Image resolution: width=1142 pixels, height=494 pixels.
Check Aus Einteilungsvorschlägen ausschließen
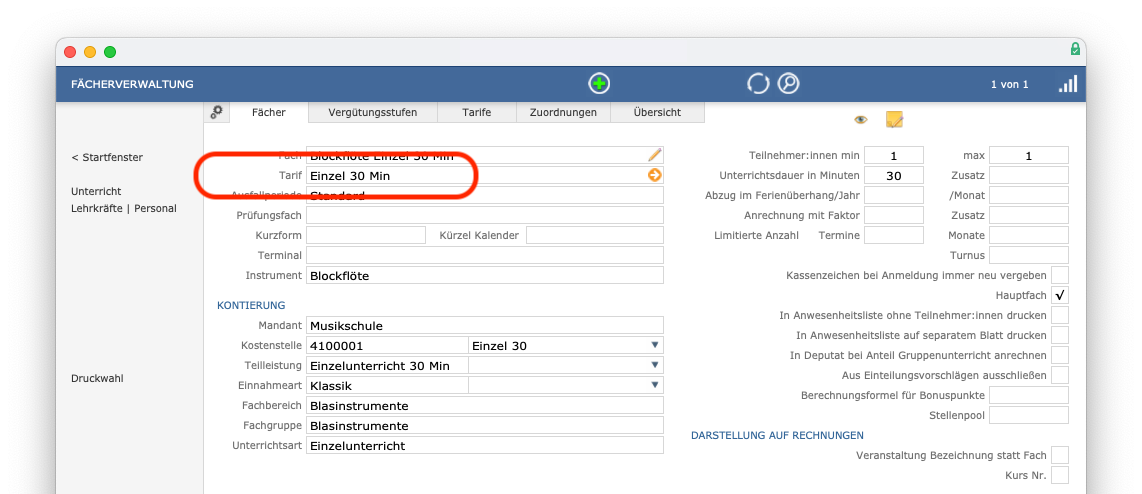click(x=1060, y=375)
